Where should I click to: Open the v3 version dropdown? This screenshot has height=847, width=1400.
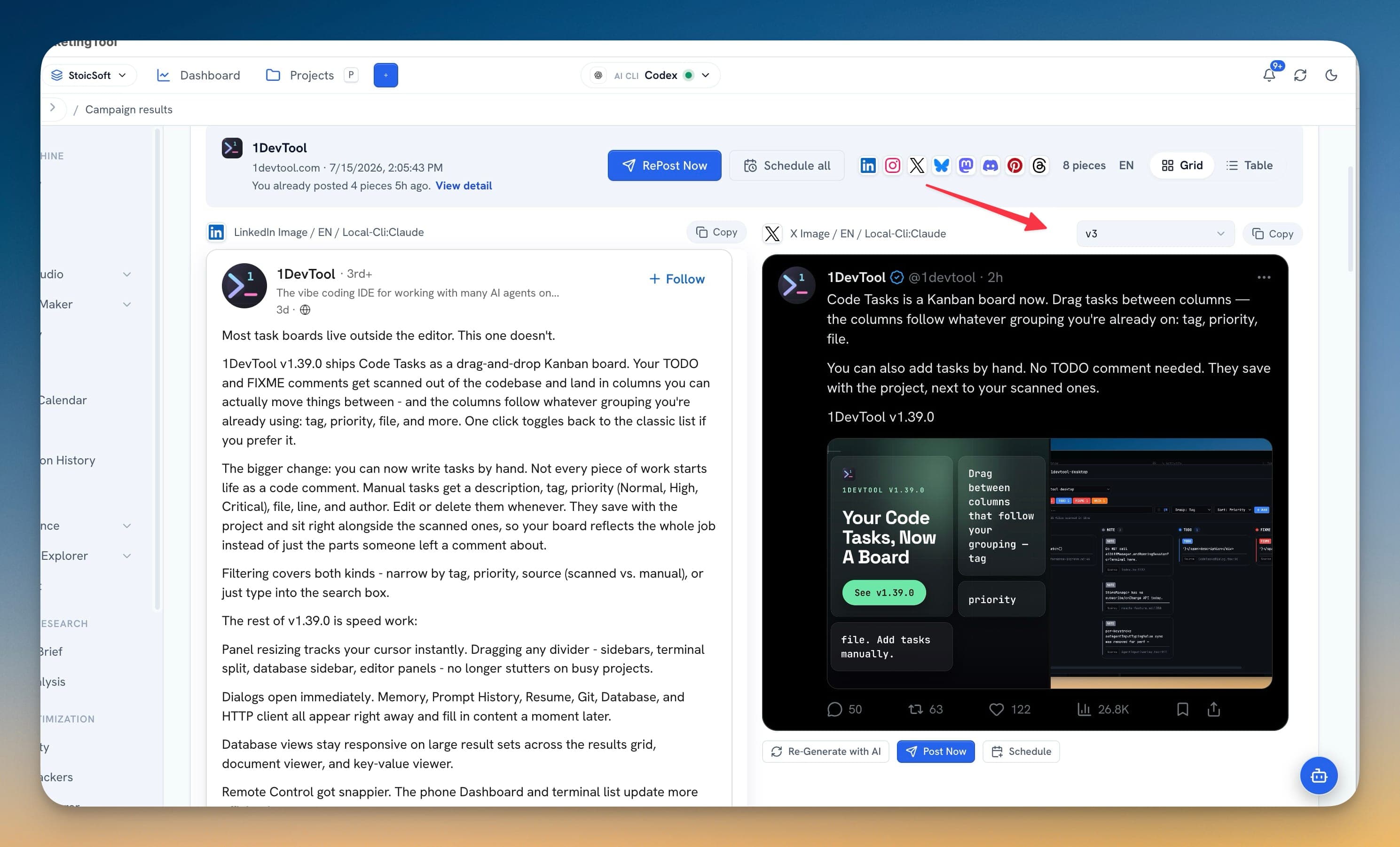pos(1155,234)
